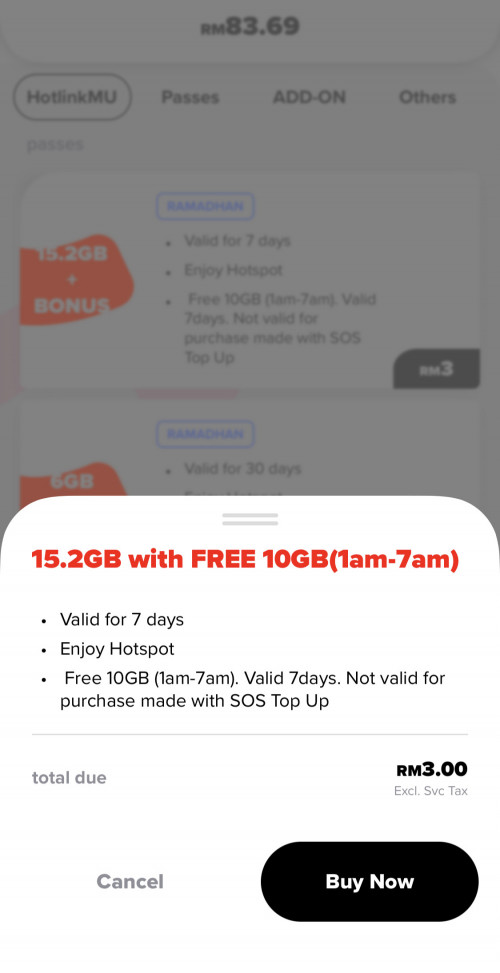Tap the bottom sheet drag handle
Viewport: 500px width, 973px height.
250,519
